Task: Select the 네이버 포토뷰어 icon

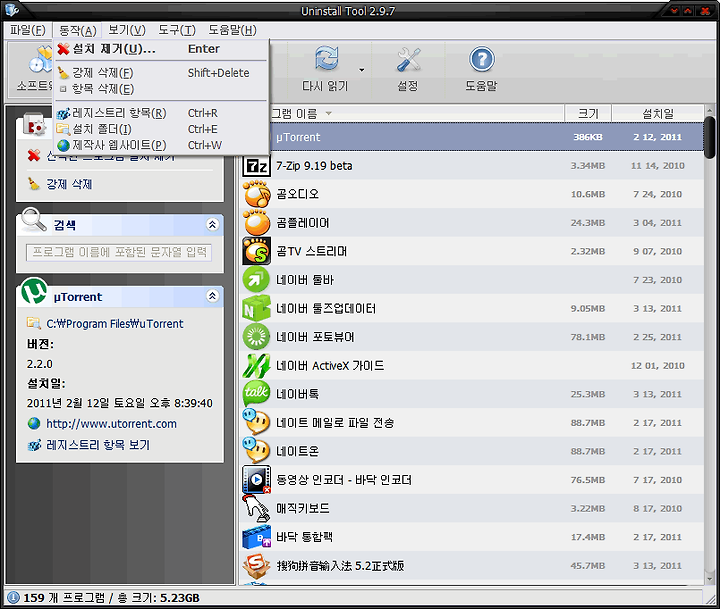Action: tap(256, 337)
